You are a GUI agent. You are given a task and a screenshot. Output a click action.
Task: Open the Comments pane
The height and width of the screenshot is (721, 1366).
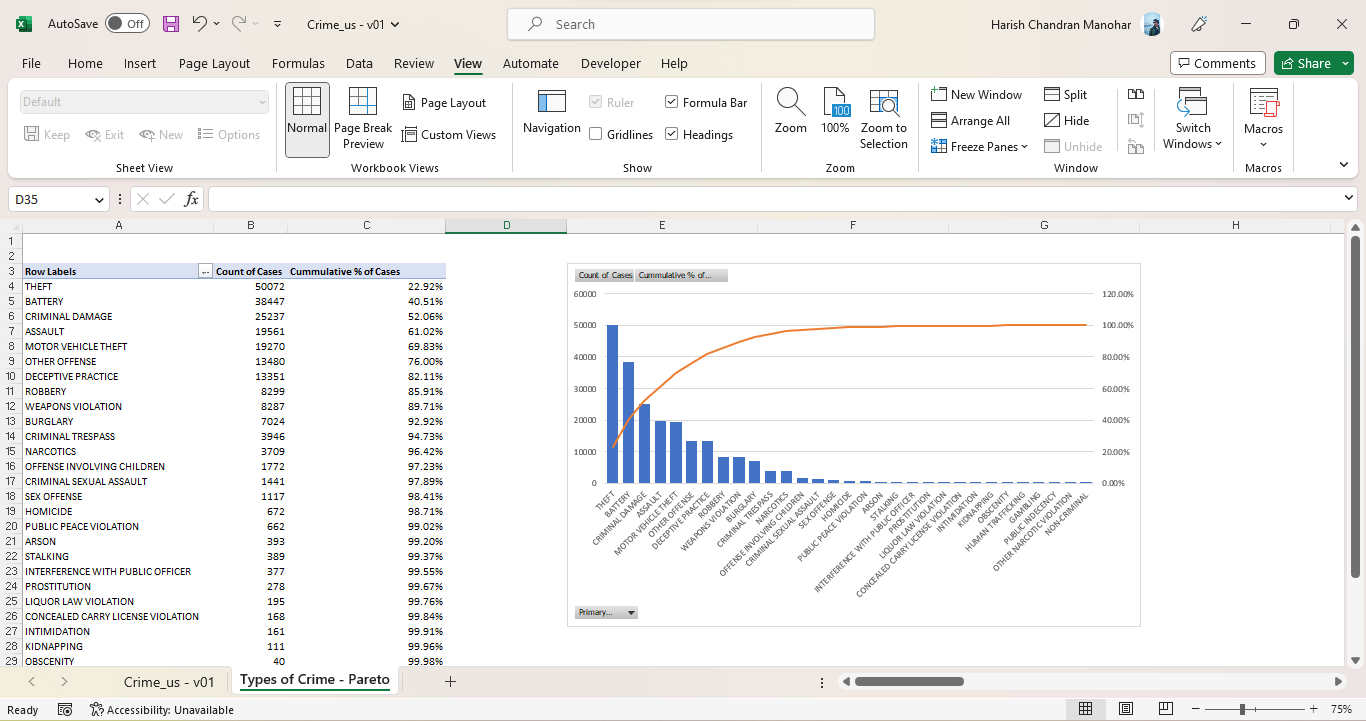(1217, 62)
